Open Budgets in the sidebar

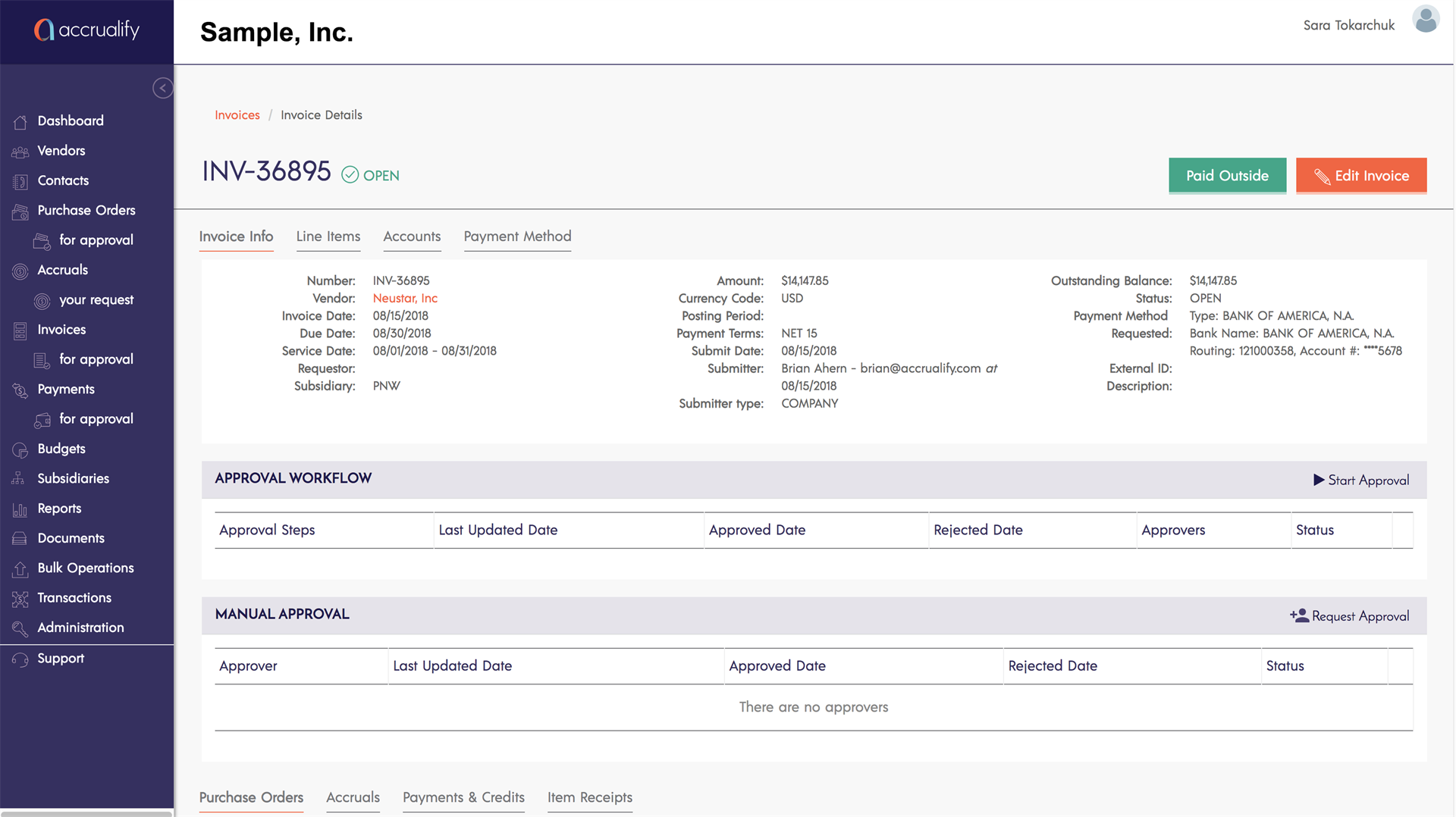(61, 449)
